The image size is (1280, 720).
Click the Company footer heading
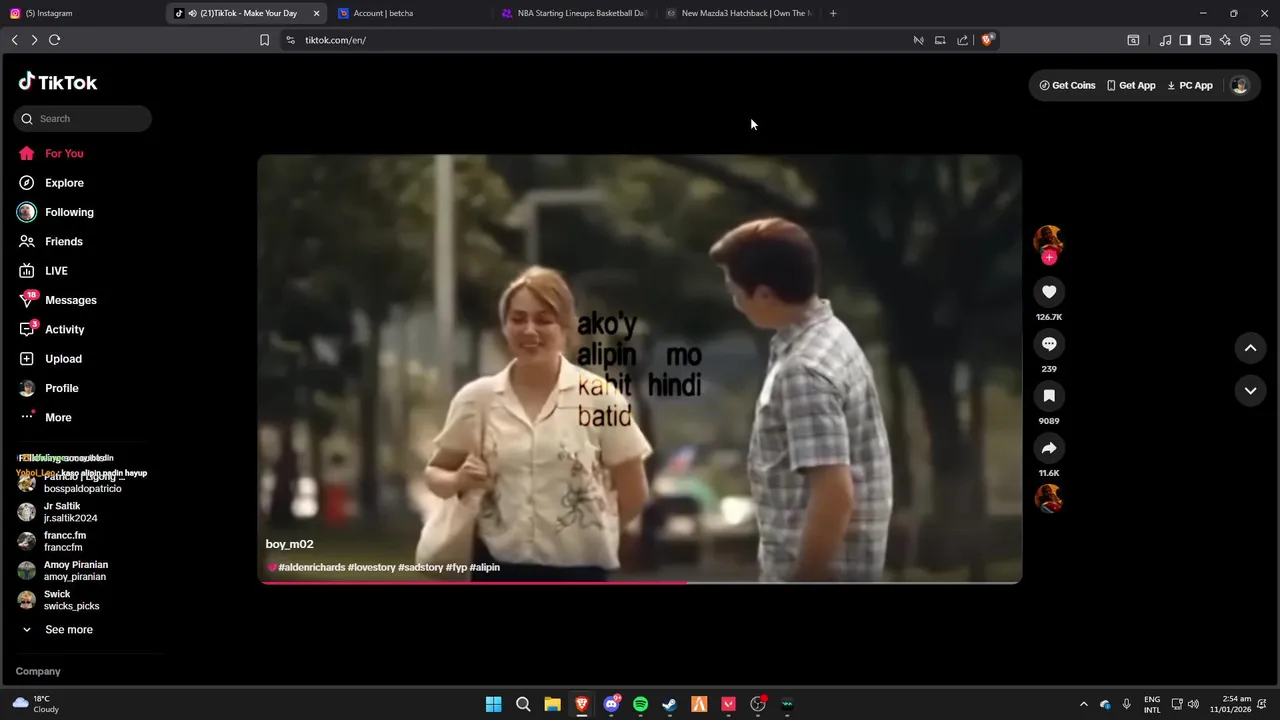(38, 672)
